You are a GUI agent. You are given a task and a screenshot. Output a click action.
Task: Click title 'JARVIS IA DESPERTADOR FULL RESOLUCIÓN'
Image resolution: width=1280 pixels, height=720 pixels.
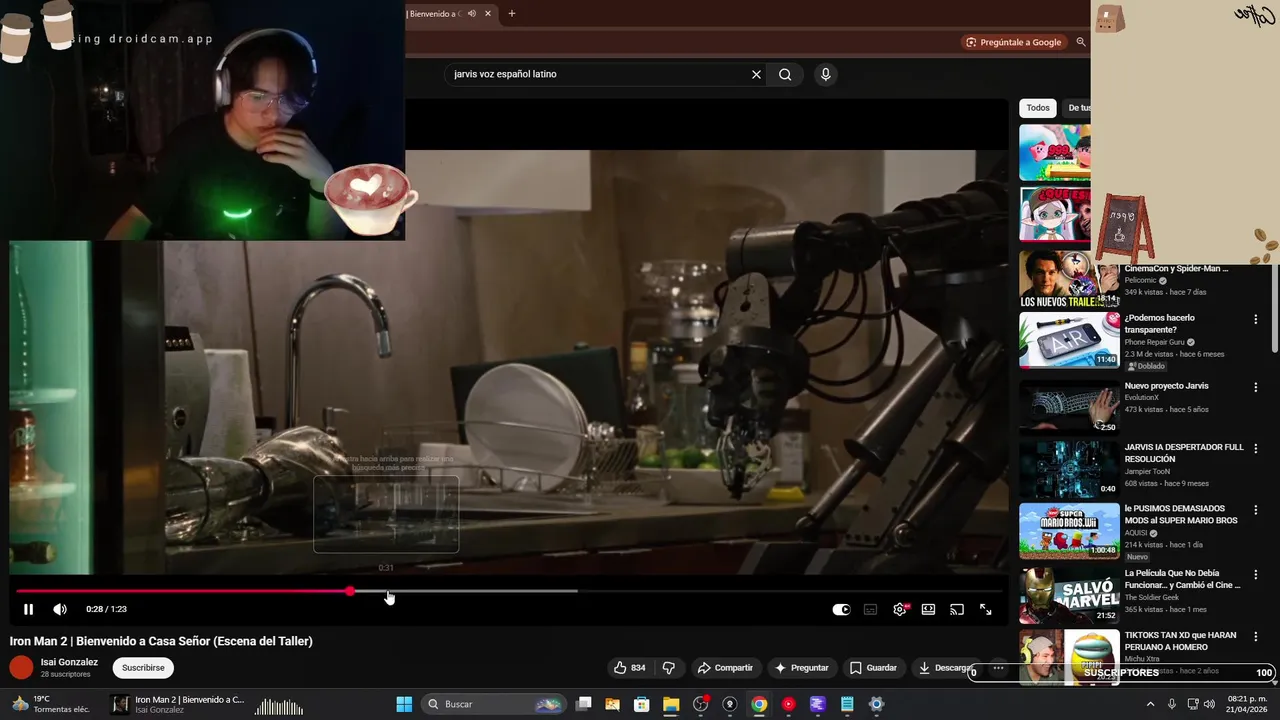pos(1184,453)
